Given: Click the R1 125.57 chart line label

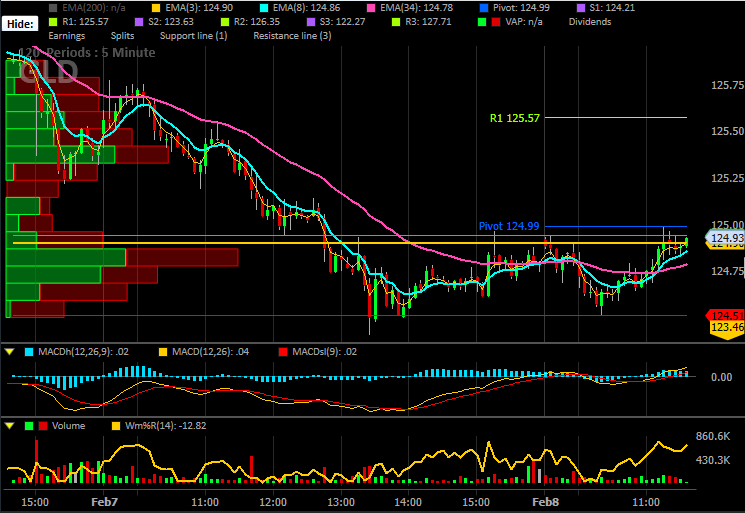Looking at the screenshot, I should point(515,118).
